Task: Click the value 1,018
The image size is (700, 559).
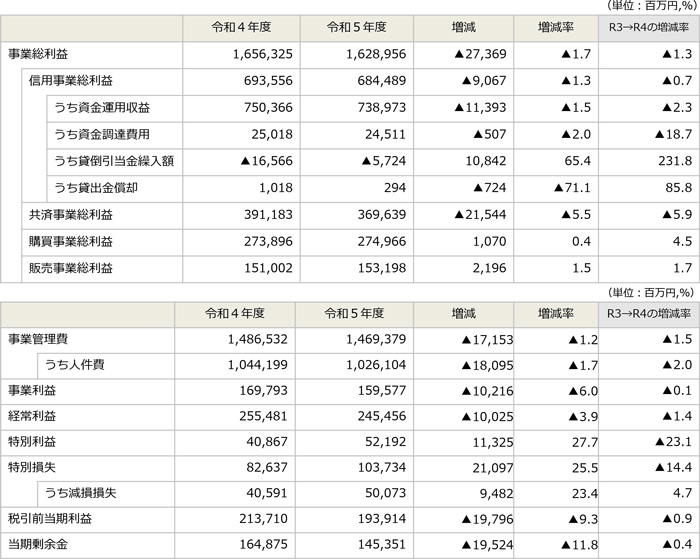Action: pyautogui.click(x=276, y=188)
